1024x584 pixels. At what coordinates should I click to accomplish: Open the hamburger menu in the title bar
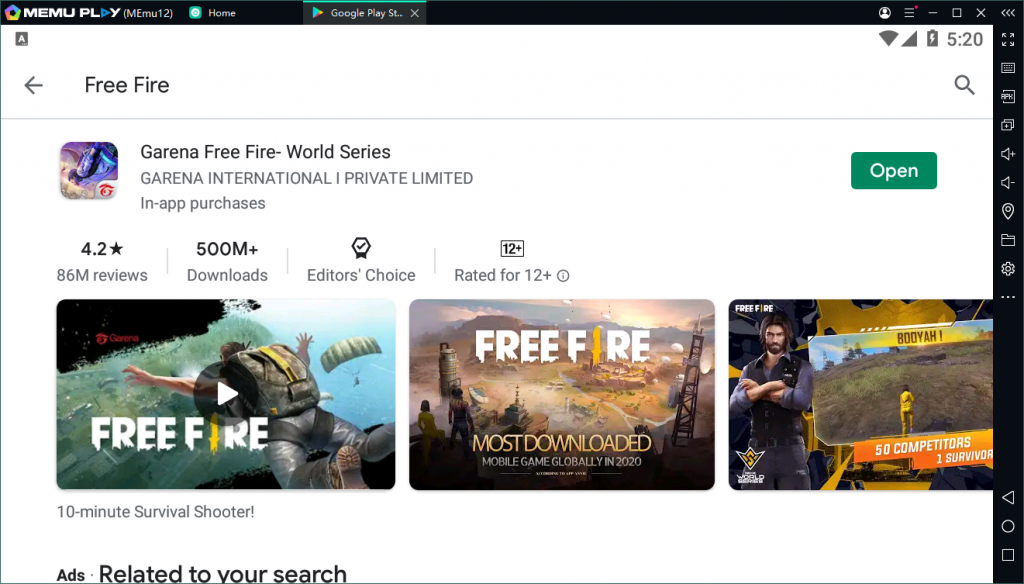point(908,12)
